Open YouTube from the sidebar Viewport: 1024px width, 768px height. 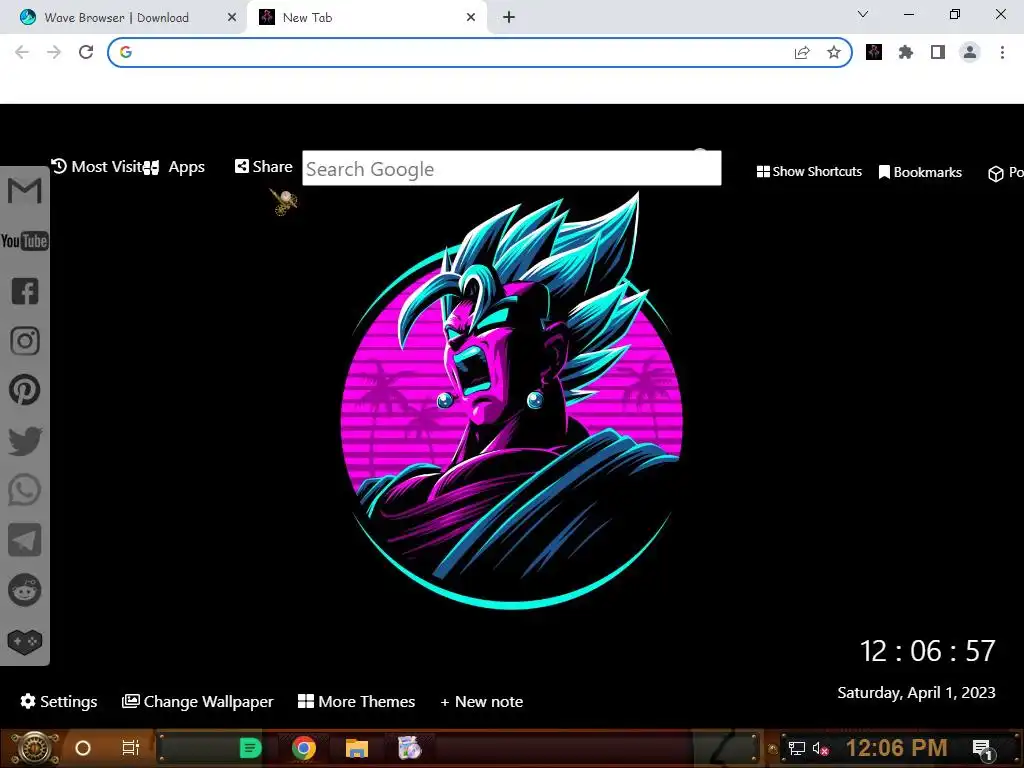point(25,241)
